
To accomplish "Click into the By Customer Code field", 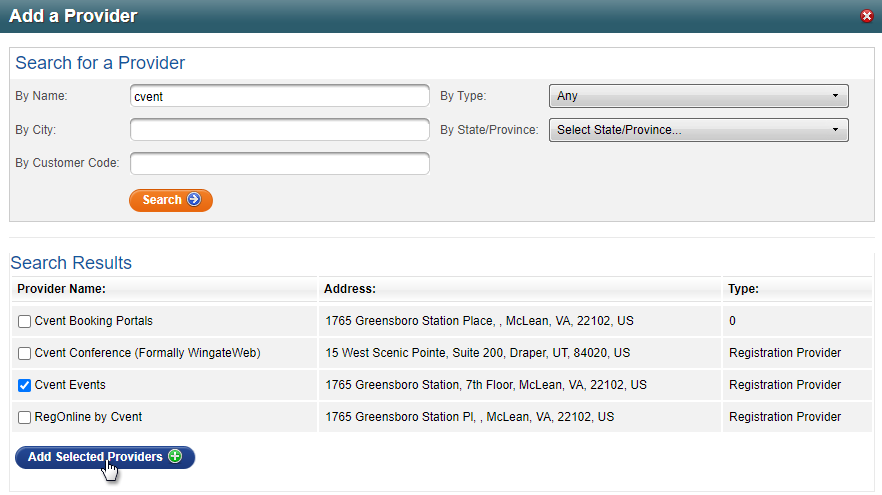I will [280, 163].
